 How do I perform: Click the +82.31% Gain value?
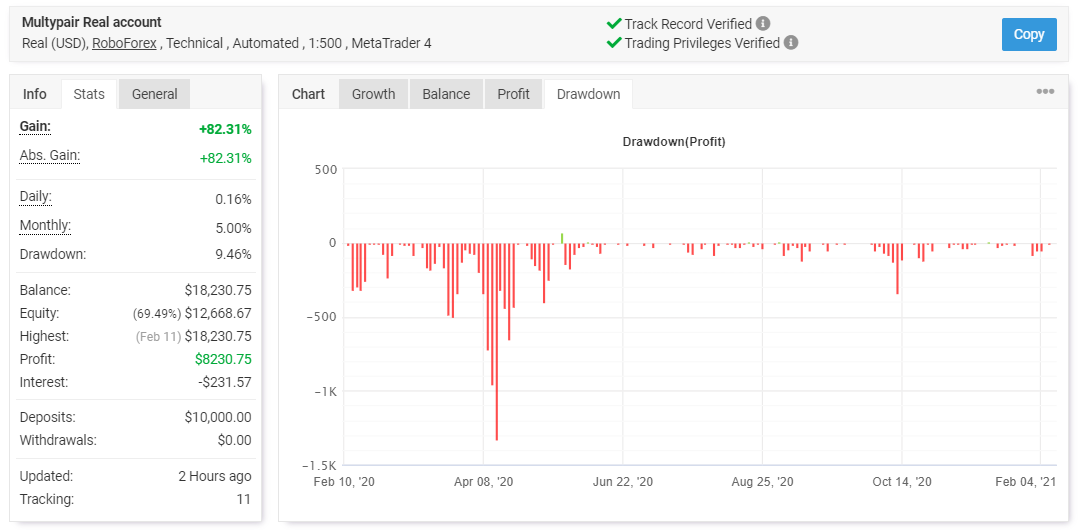pos(226,129)
